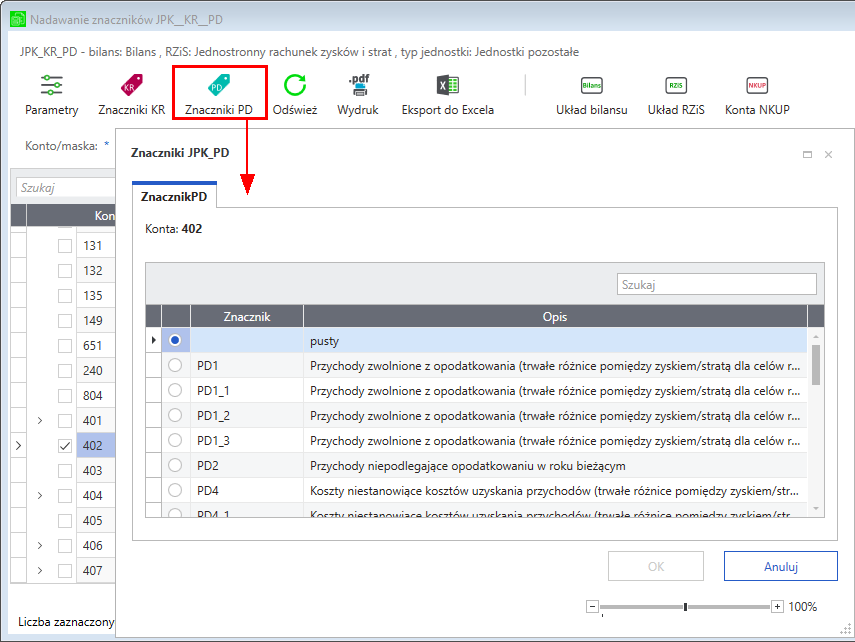855x642 pixels.
Task: Open the Wydruk pdf print icon
Action: [358, 85]
